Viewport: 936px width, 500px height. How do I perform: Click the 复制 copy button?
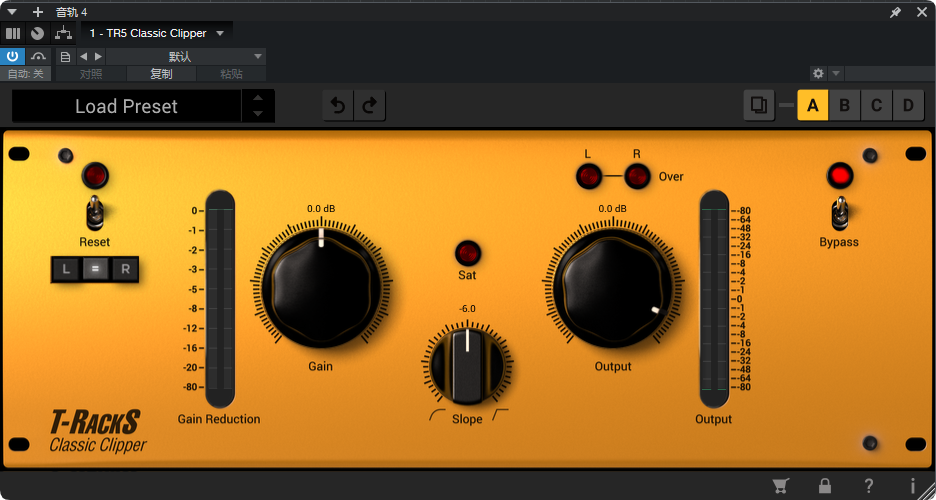click(x=161, y=74)
